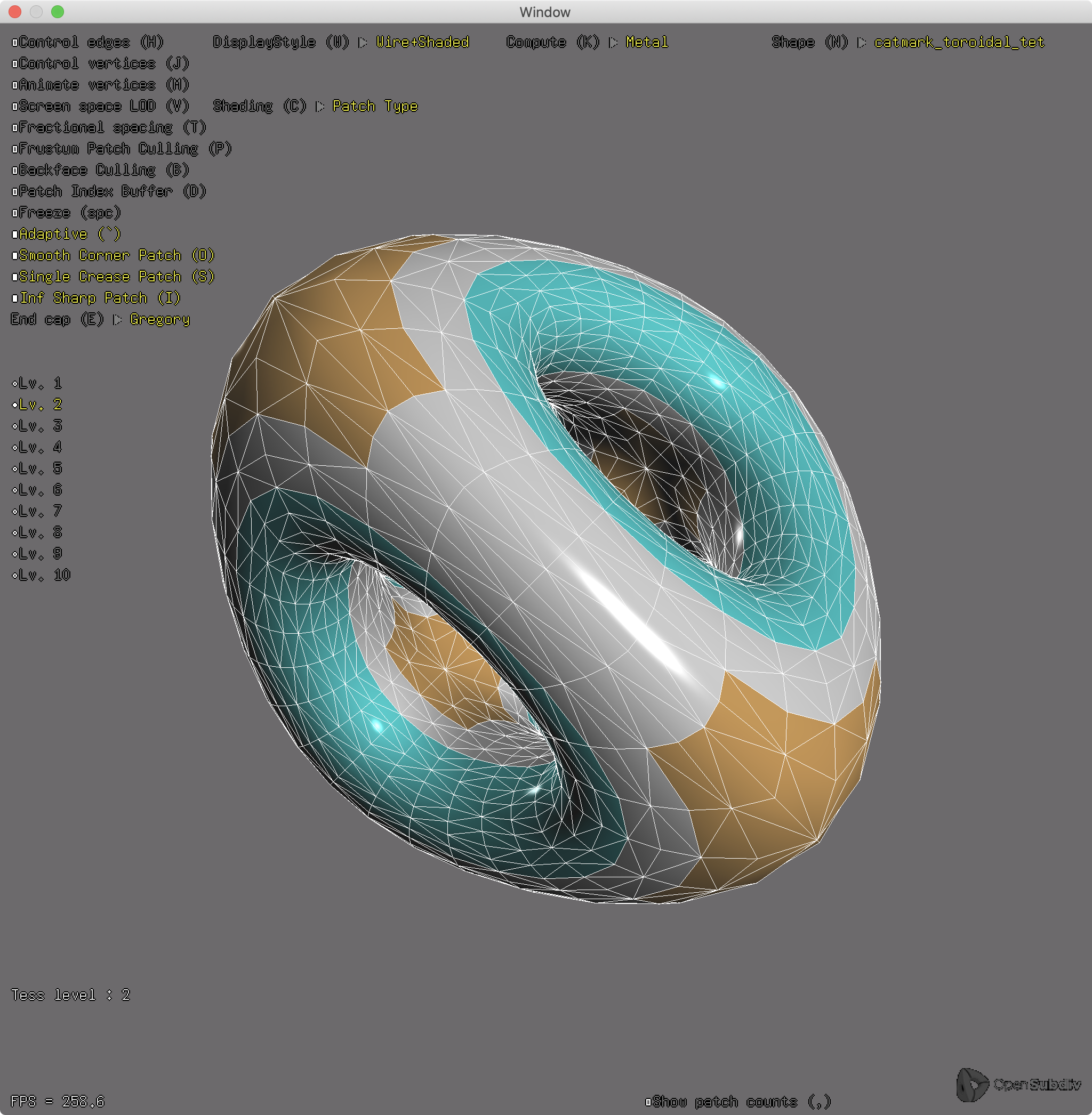This screenshot has width=1092, height=1115.
Task: Click the green macOS zoom button
Action: 58,12
